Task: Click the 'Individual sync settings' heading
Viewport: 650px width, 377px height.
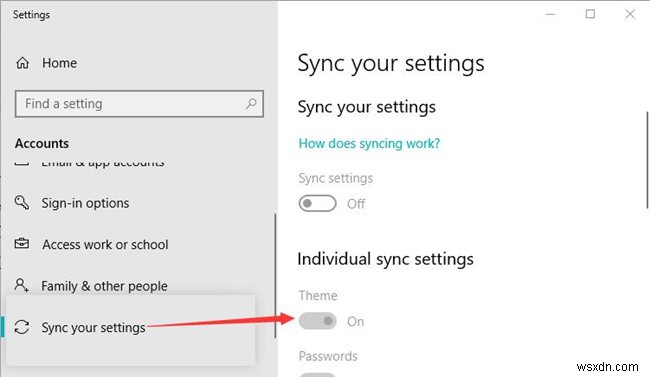Action: point(386,259)
